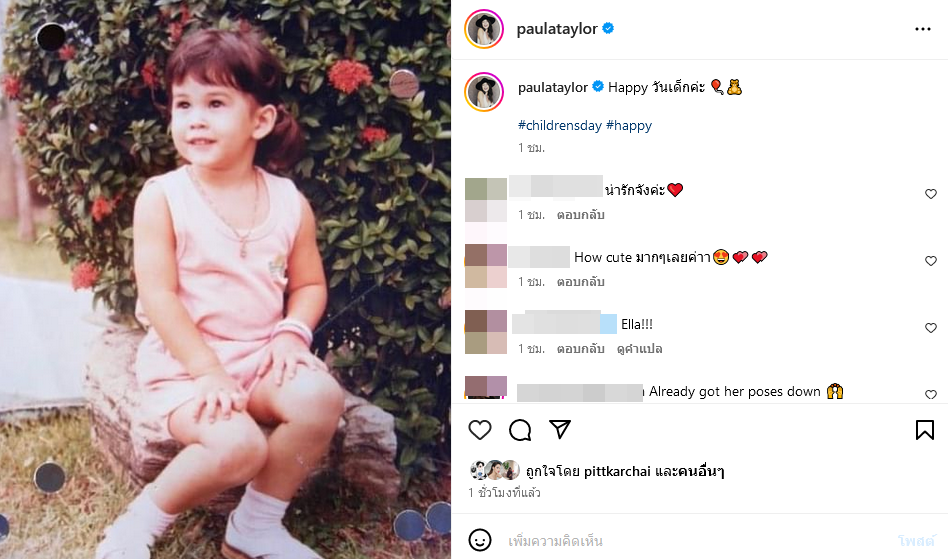Like the post with heart icon
Viewport: 948px width, 559px height.
click(480, 430)
